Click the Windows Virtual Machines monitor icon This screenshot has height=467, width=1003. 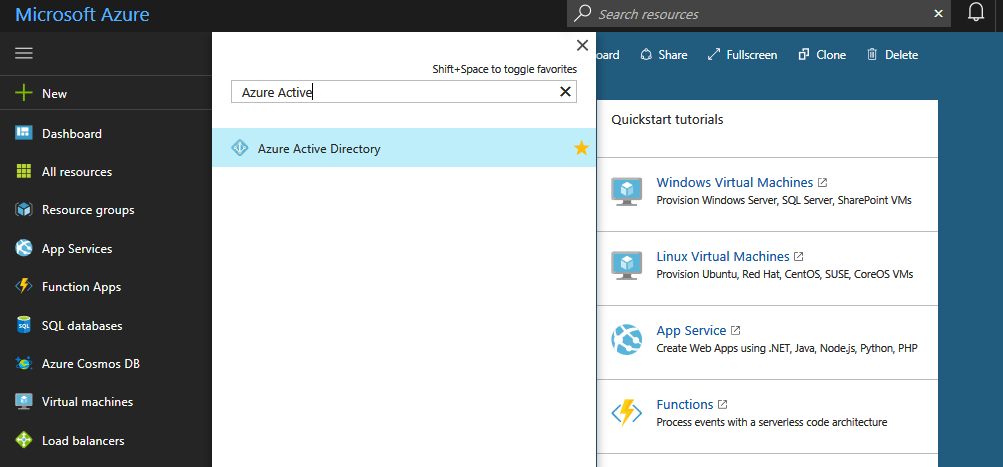pos(626,191)
